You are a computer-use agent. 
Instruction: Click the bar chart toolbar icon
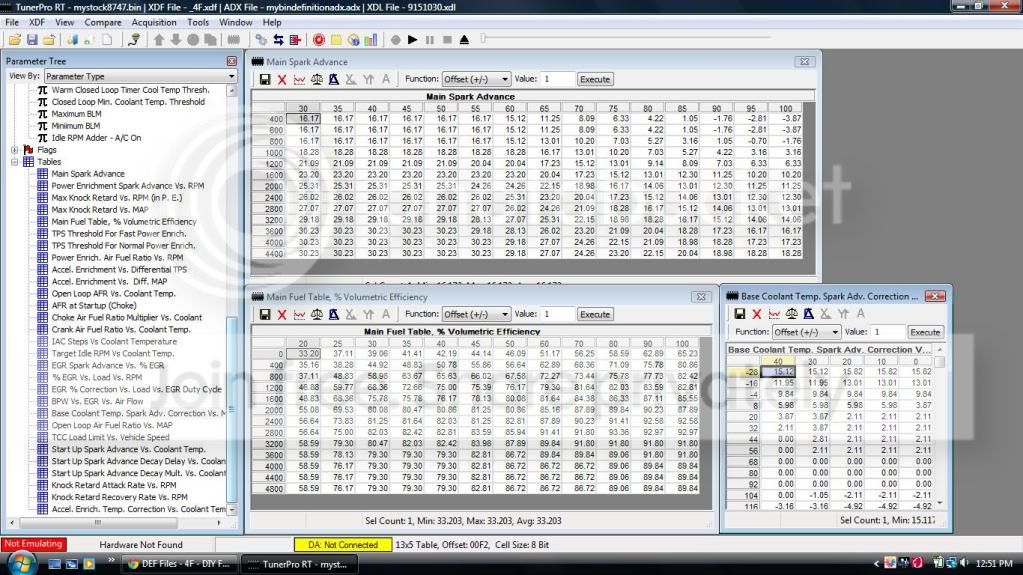point(371,40)
